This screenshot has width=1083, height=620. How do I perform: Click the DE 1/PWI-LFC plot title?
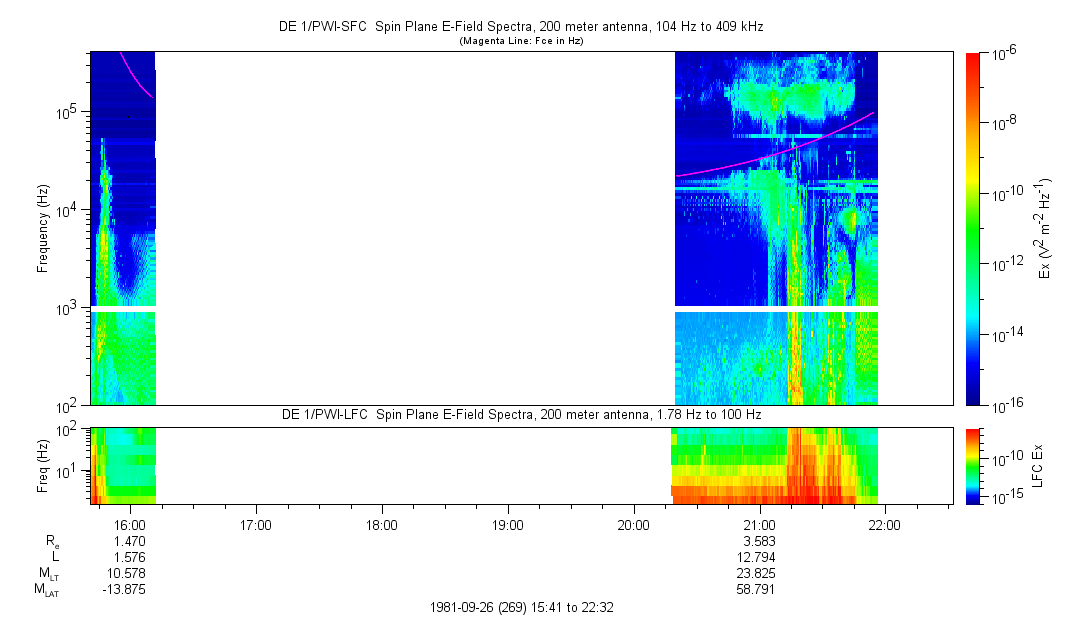(x=521, y=415)
